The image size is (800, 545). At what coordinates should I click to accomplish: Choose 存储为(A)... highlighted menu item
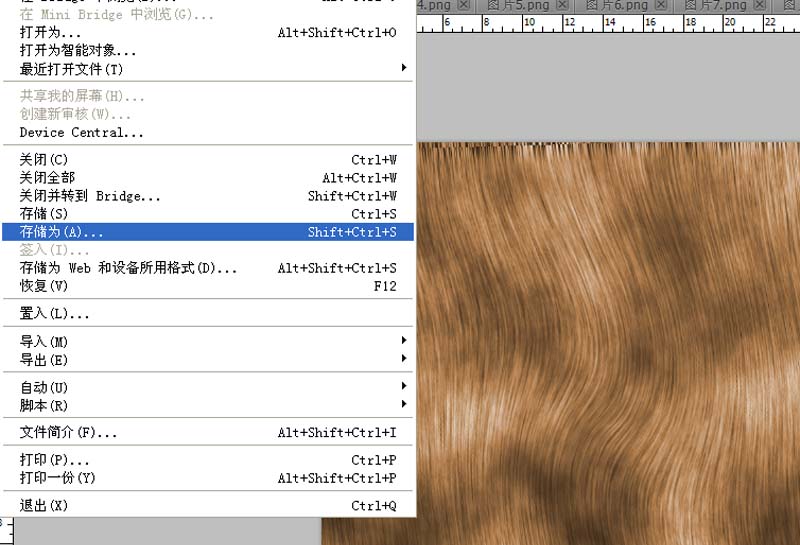[x=208, y=232]
